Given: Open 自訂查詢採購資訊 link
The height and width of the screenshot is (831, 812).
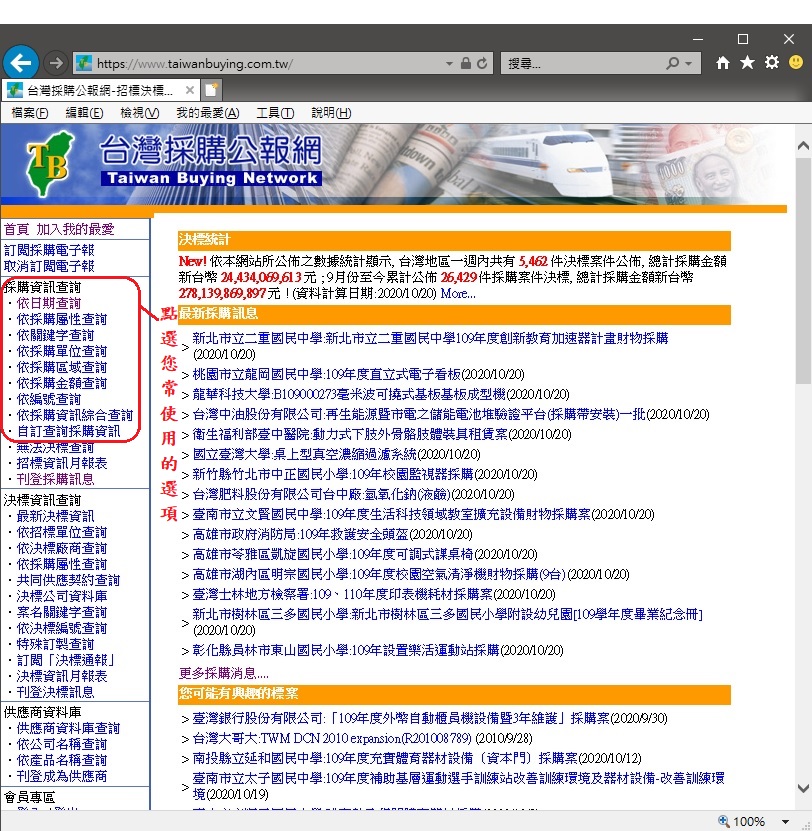Looking at the screenshot, I should [x=68, y=431].
